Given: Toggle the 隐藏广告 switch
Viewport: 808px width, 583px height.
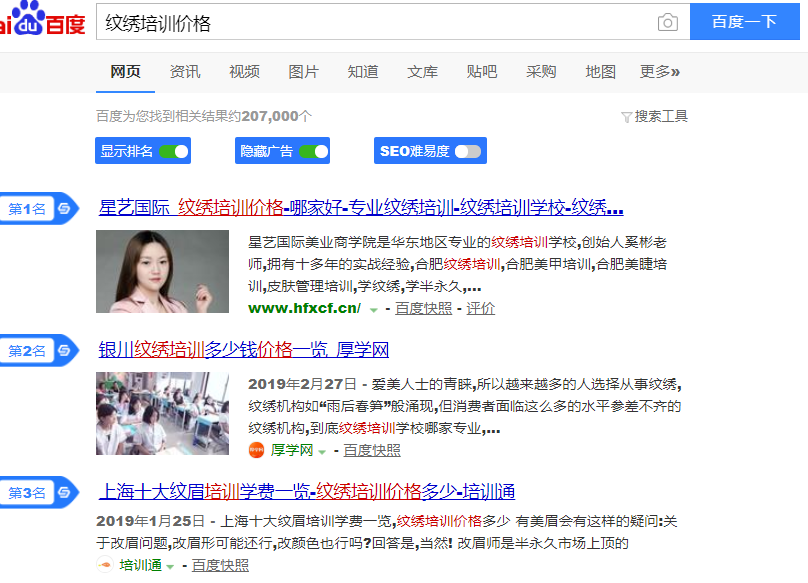Looking at the screenshot, I should click(313, 151).
